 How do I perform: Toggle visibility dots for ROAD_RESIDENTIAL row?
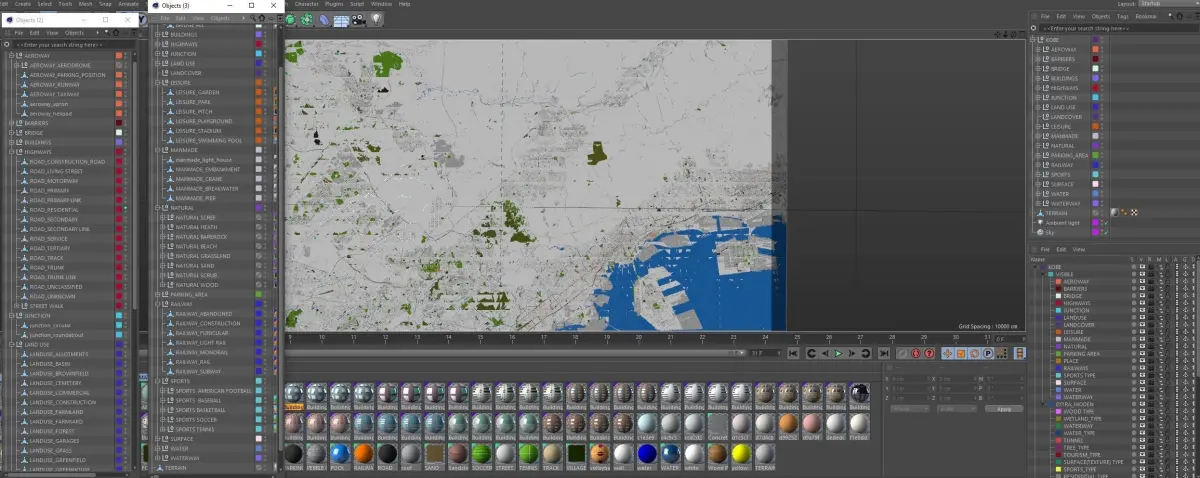[125, 210]
